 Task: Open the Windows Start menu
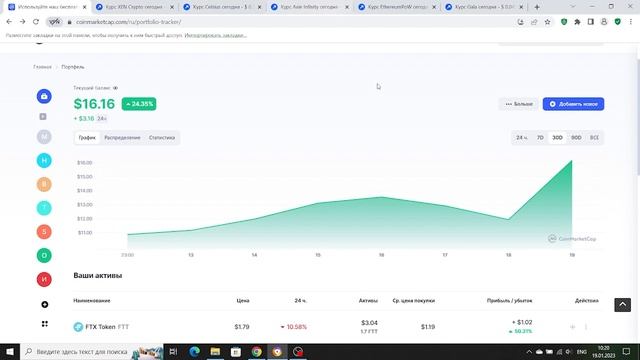tap(10, 352)
